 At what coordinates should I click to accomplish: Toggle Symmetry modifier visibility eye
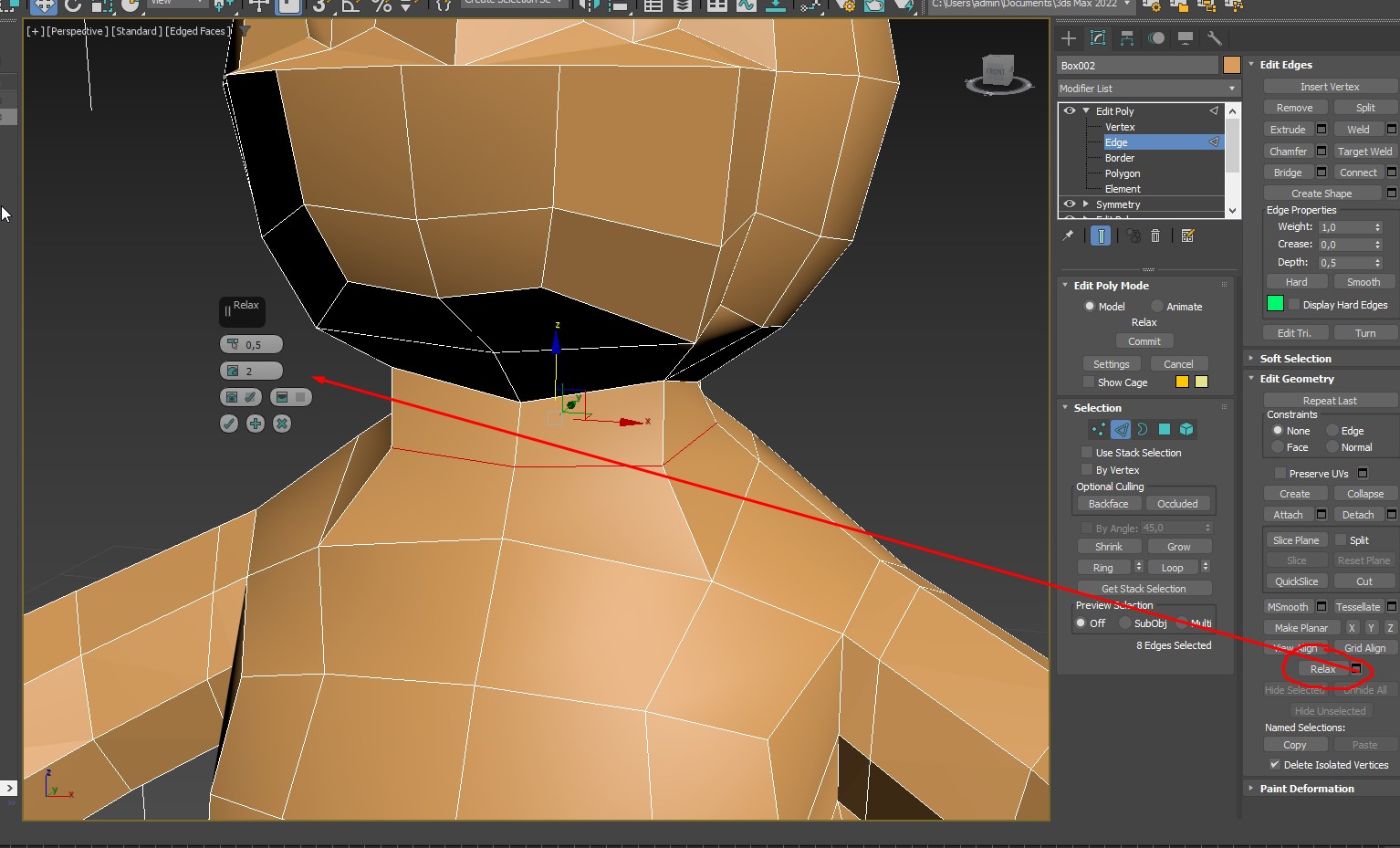[1070, 204]
